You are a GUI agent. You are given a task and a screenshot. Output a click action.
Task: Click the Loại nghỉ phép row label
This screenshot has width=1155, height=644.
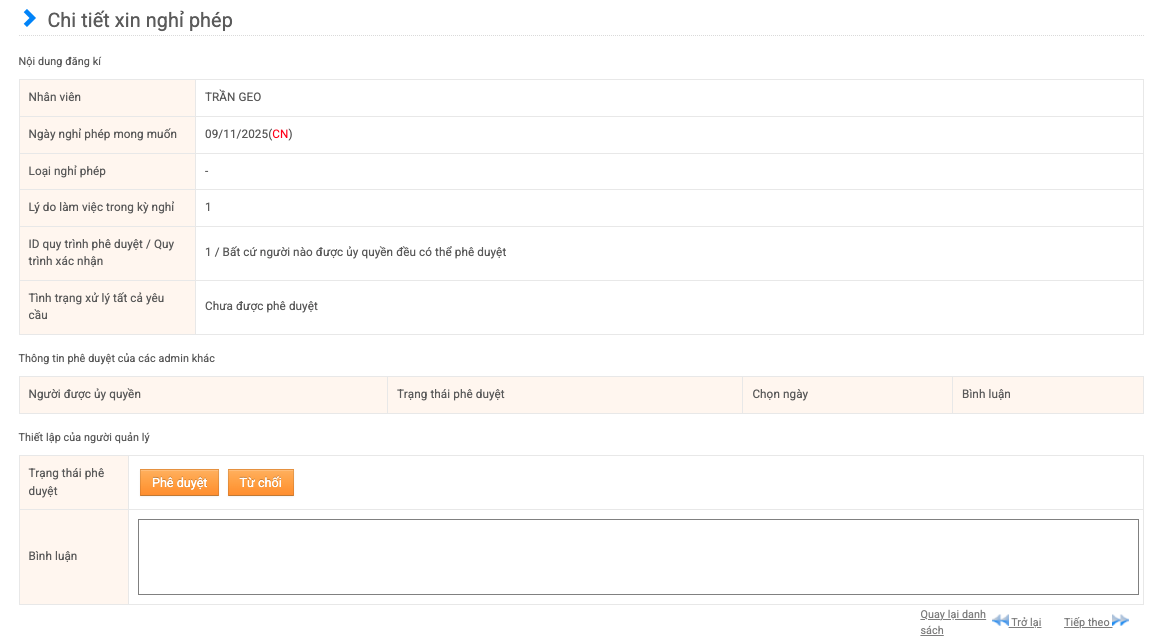pyautogui.click(x=67, y=171)
